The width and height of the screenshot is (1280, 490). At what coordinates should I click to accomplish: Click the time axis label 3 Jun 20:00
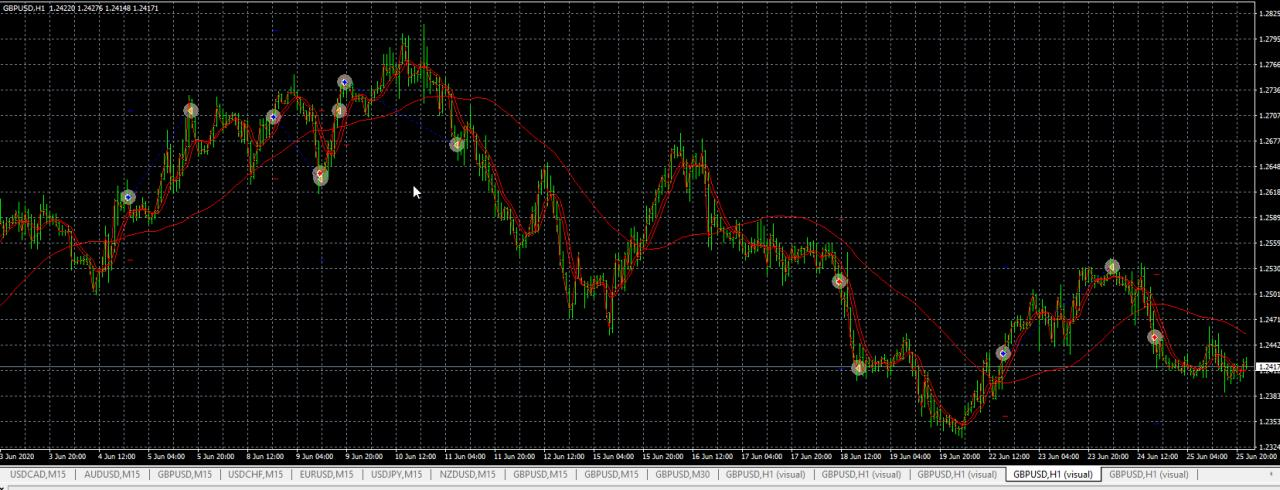pyautogui.click(x=68, y=456)
